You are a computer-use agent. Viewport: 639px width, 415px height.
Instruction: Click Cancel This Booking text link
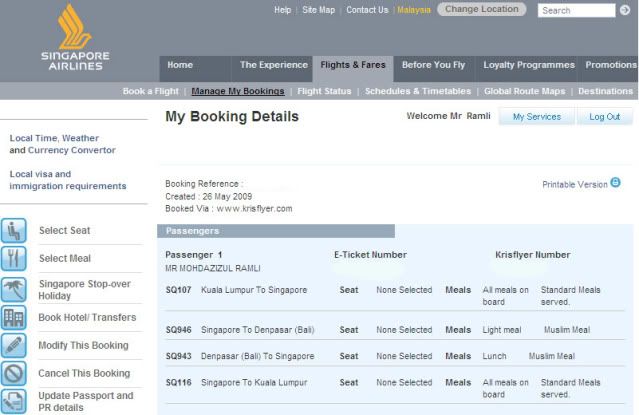coord(84,373)
